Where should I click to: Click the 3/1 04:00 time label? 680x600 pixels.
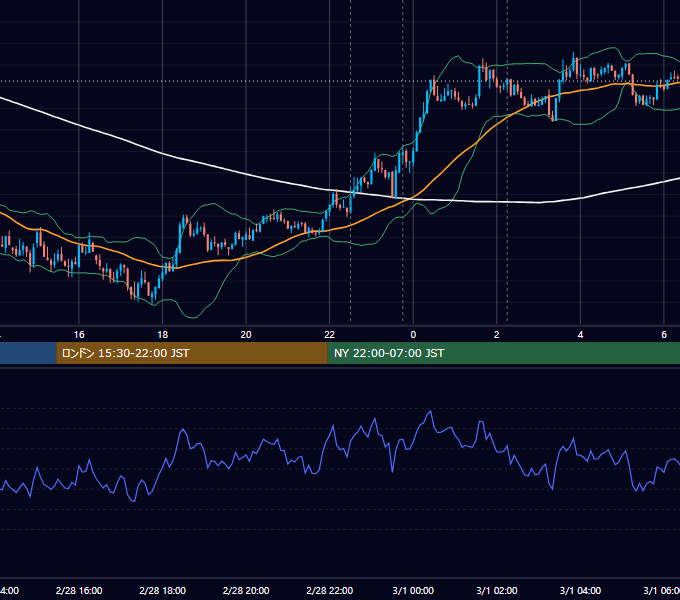tap(580, 590)
